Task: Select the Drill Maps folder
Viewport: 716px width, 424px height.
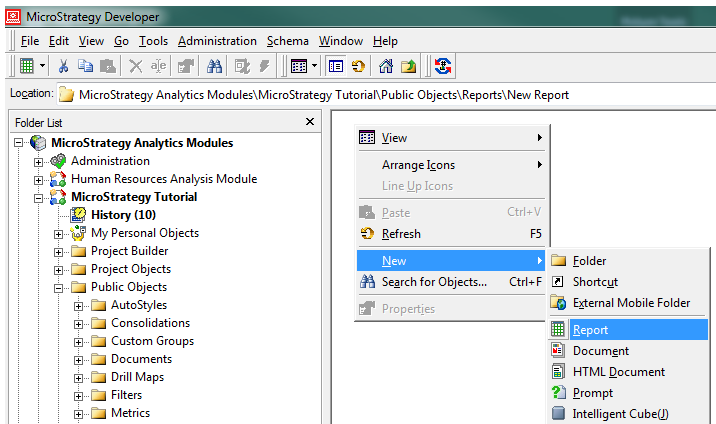Action: 137,377
